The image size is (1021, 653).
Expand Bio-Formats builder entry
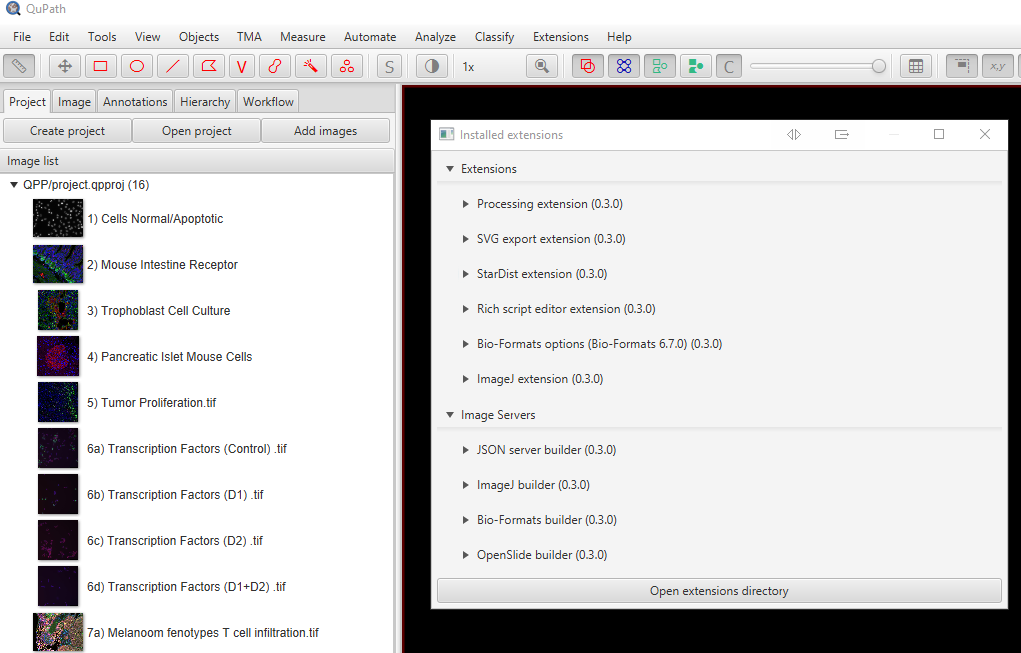(466, 520)
